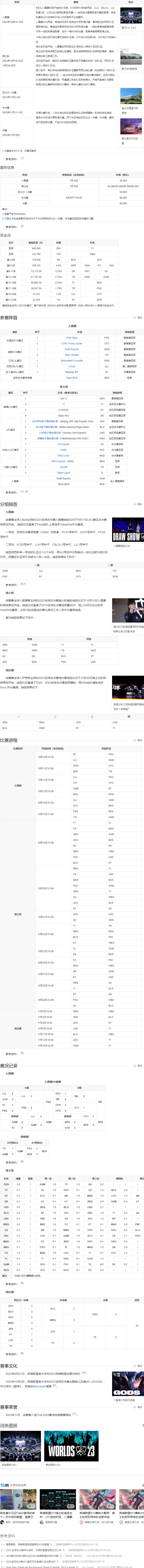Open the Movistar R7 team link
The width and height of the screenshot is (144, 1568).
pos(72,372)
